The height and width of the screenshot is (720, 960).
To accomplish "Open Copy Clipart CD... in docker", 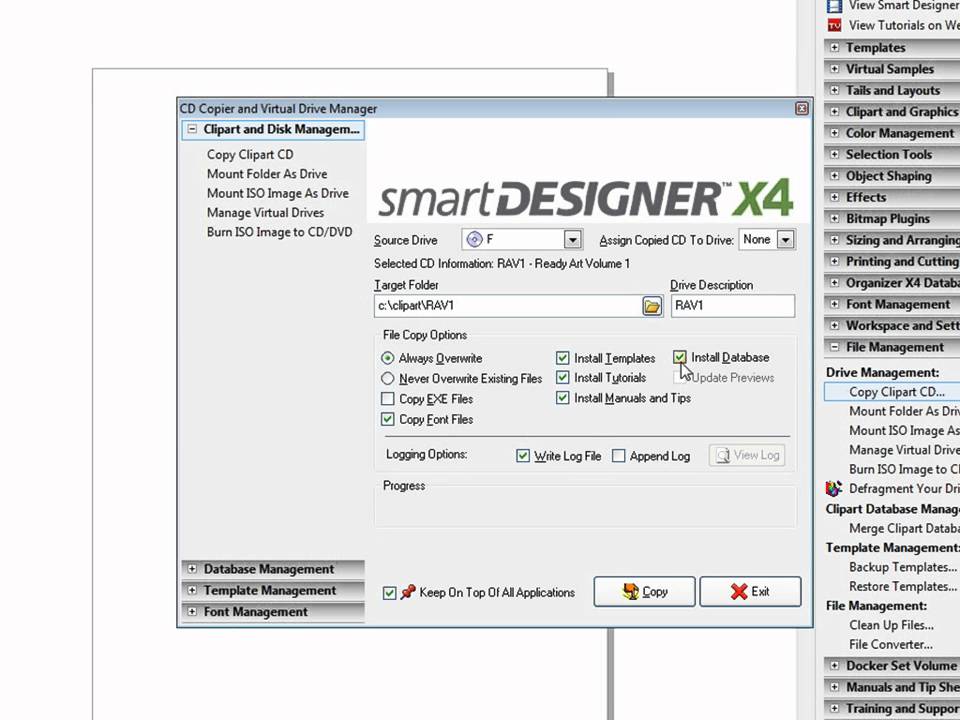I will tap(896, 392).
